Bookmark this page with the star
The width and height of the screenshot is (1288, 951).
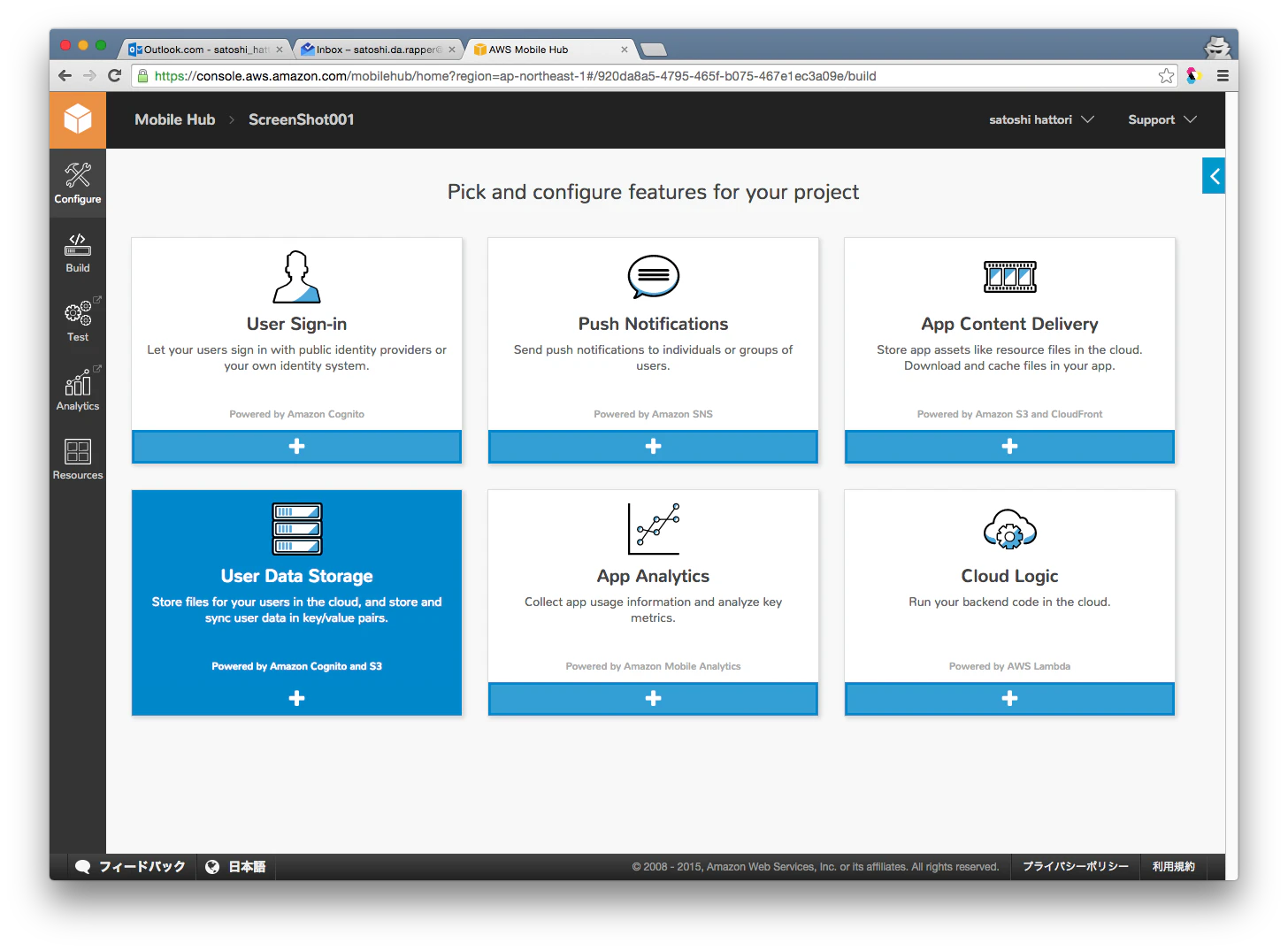[x=1166, y=76]
